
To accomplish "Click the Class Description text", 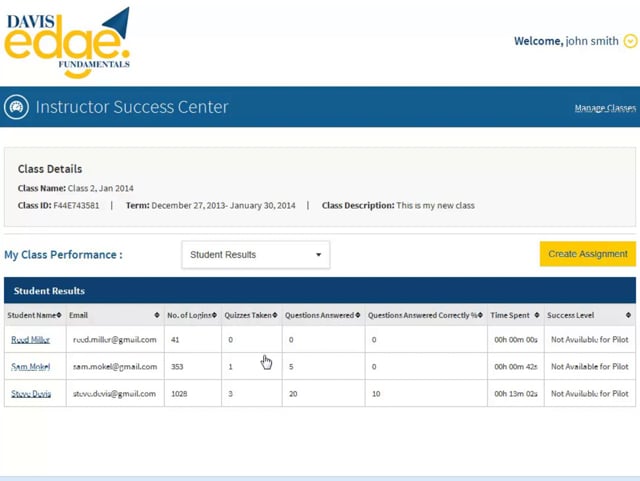I will (x=398, y=205).
